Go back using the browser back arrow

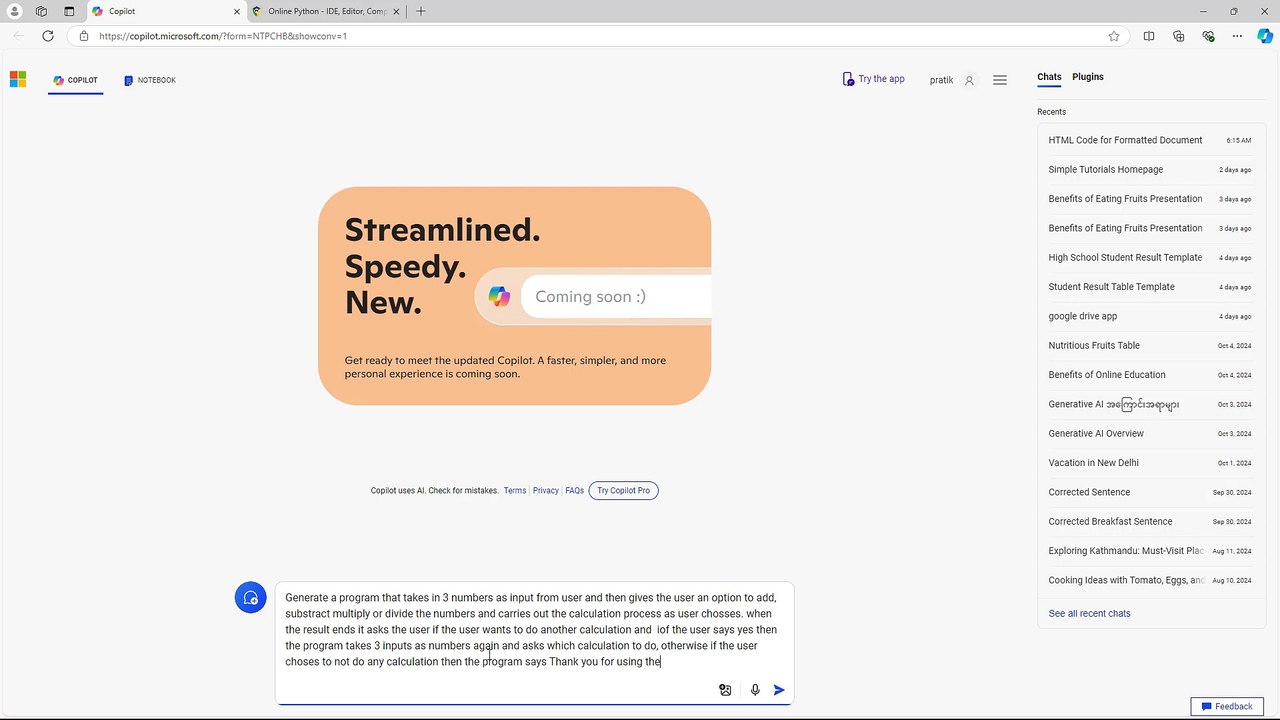[18, 36]
